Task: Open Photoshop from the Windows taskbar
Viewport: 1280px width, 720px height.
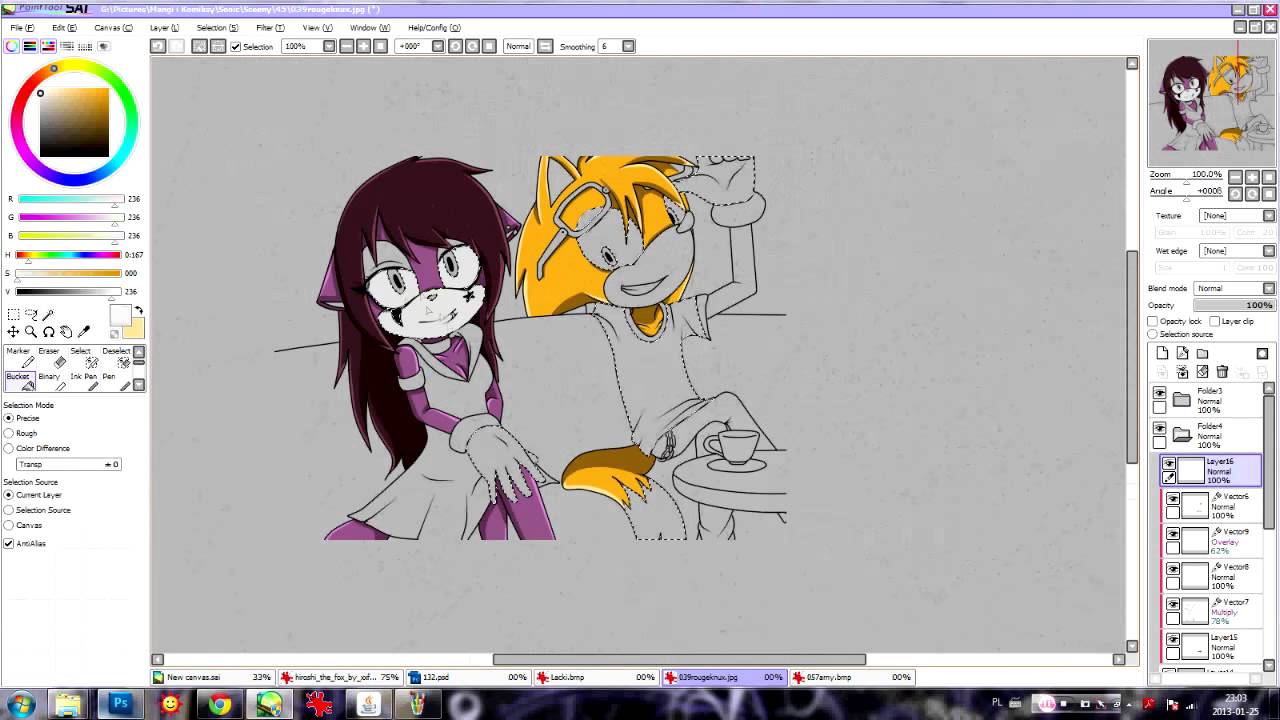Action: click(x=120, y=704)
